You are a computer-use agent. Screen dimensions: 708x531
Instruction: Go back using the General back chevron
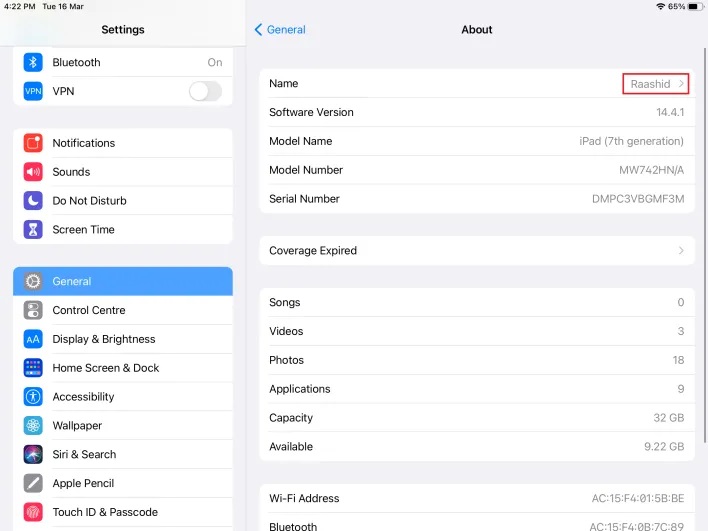point(258,30)
